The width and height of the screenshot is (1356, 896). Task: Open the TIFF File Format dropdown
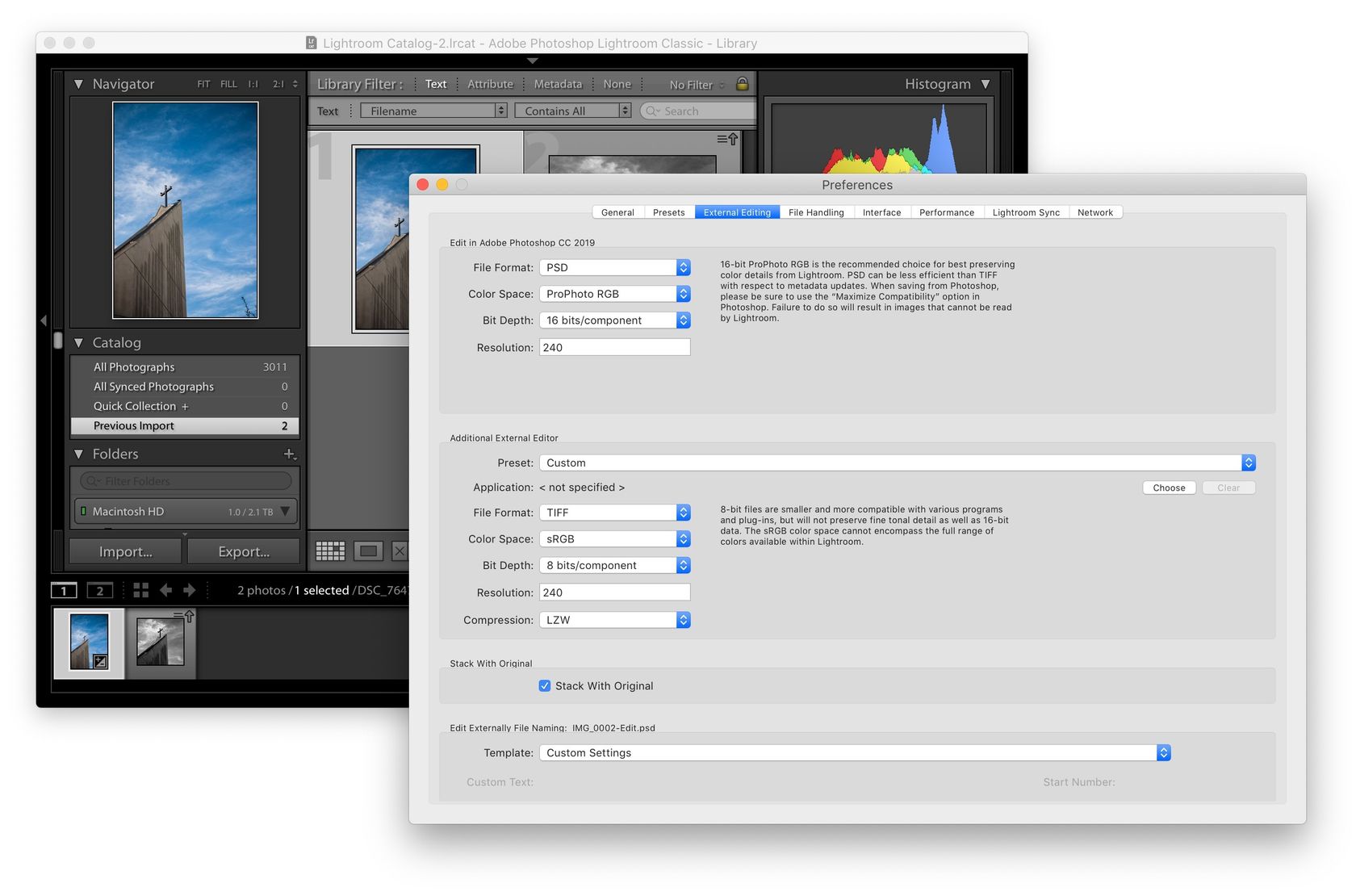click(x=615, y=513)
